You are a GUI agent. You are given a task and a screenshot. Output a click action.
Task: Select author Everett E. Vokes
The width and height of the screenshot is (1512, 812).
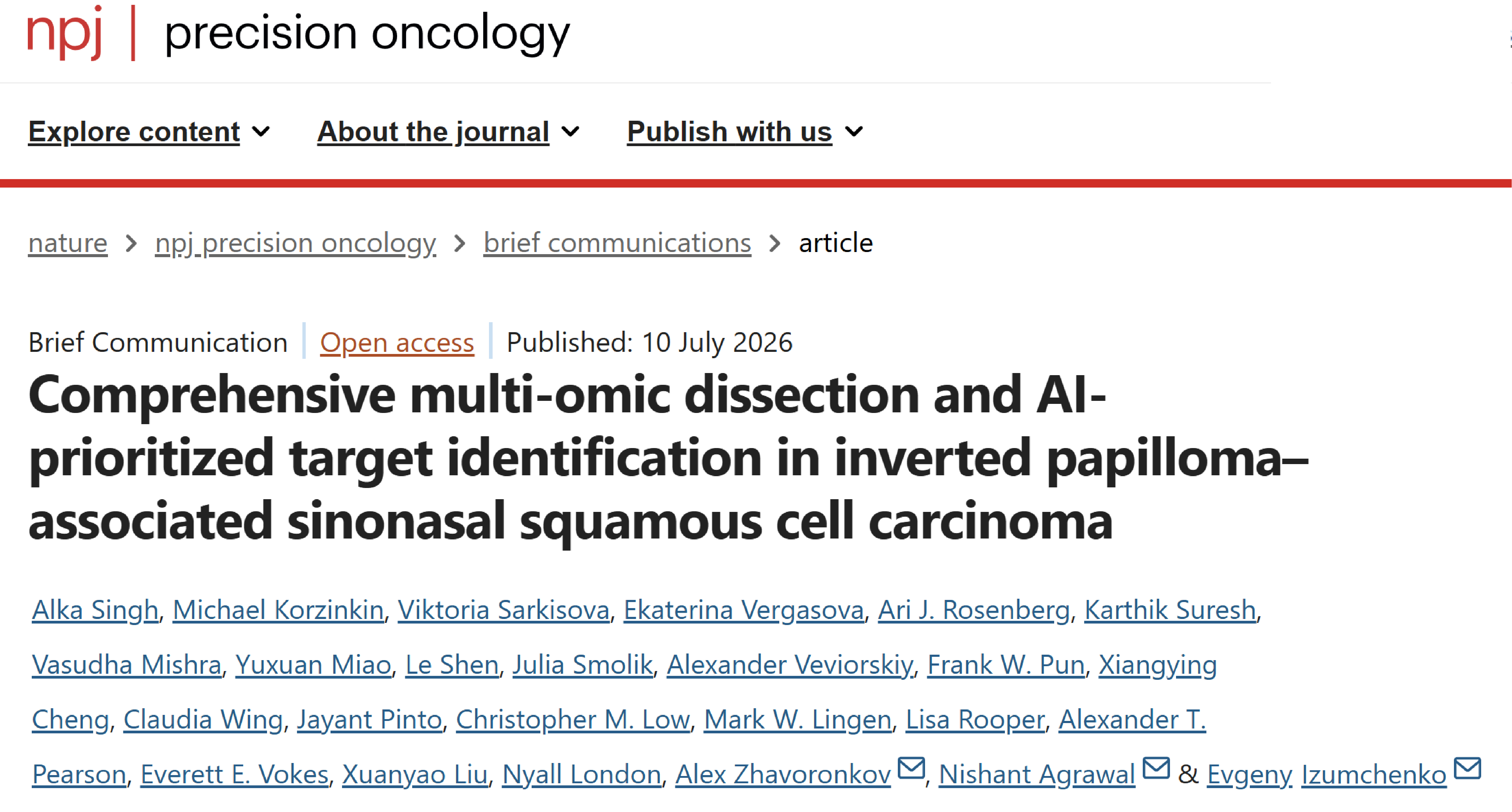coord(235,774)
